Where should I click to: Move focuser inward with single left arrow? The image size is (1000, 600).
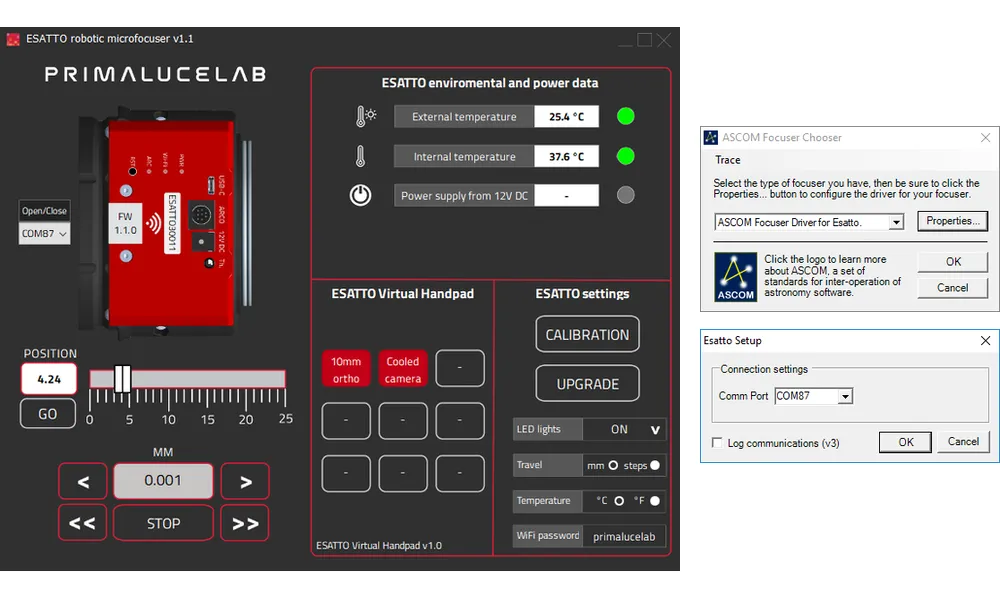(x=83, y=481)
